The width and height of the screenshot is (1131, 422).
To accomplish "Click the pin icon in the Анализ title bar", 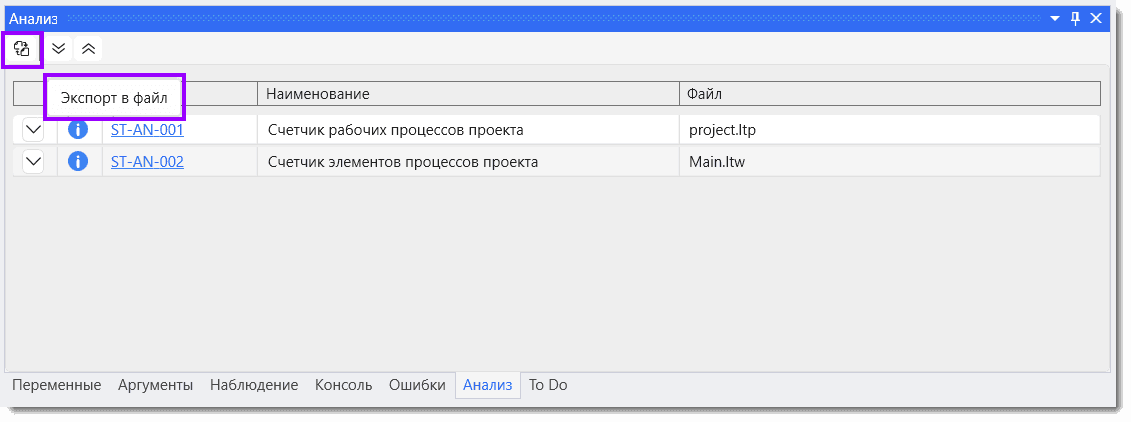I will pos(1075,18).
